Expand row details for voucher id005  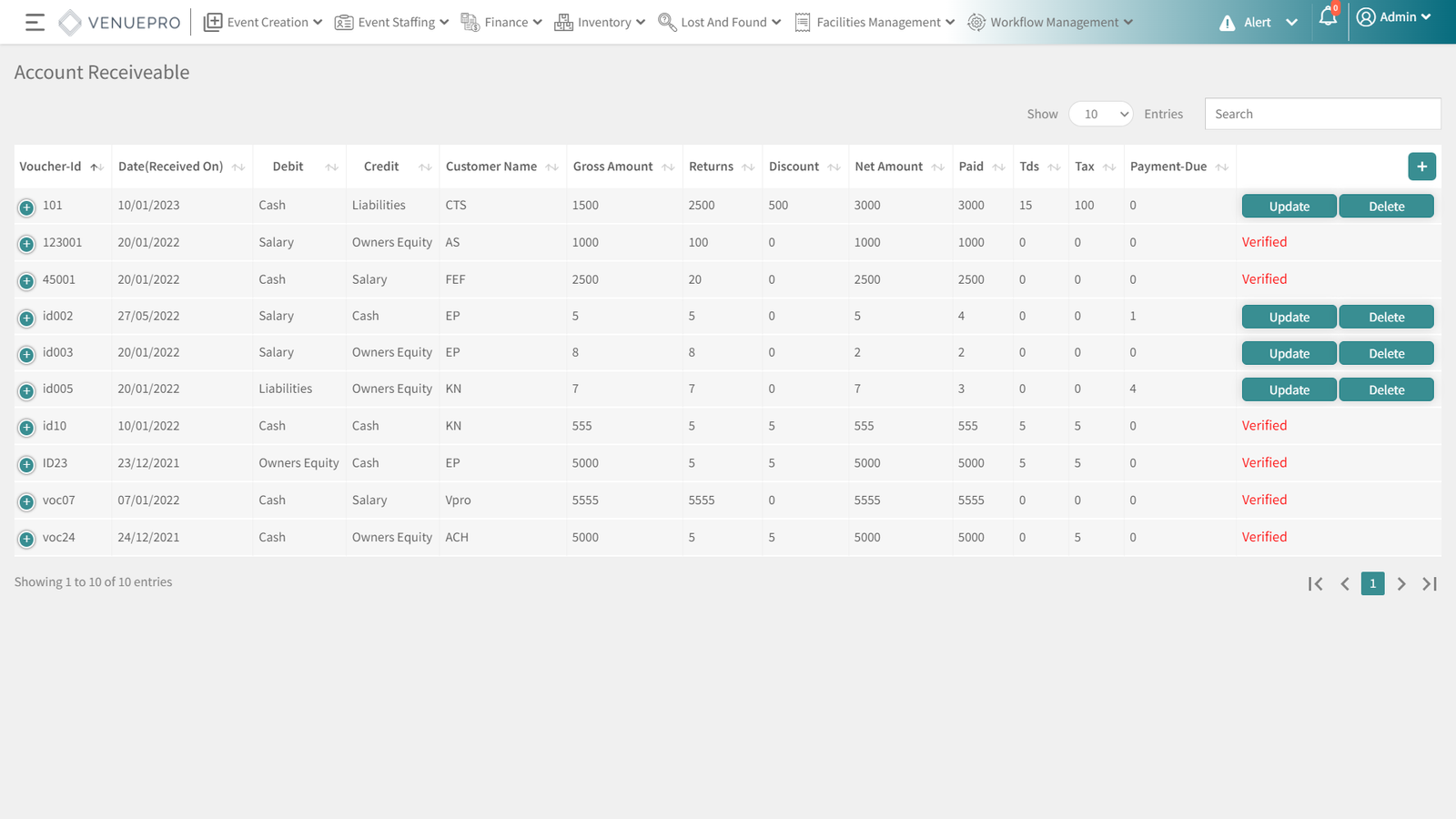coord(26,391)
